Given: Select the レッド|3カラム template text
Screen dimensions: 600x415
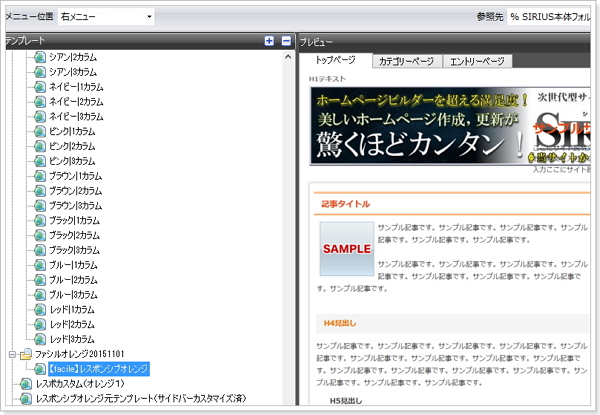Looking at the screenshot, I should [72, 339].
